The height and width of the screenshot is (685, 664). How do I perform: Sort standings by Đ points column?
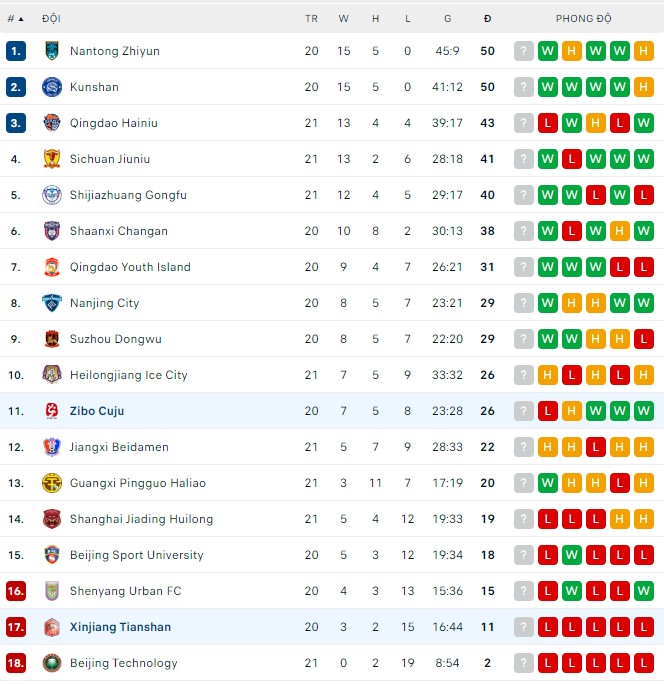click(487, 18)
